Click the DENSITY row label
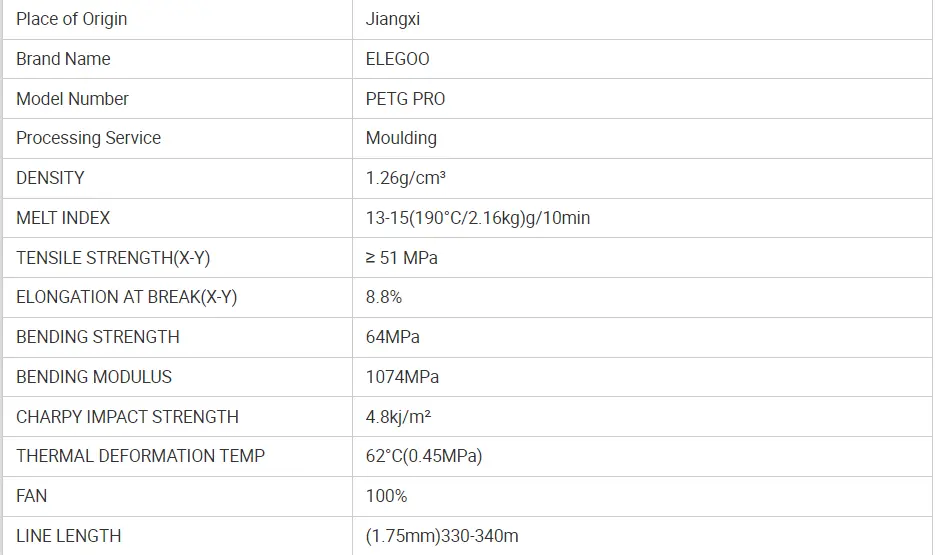 pos(50,178)
